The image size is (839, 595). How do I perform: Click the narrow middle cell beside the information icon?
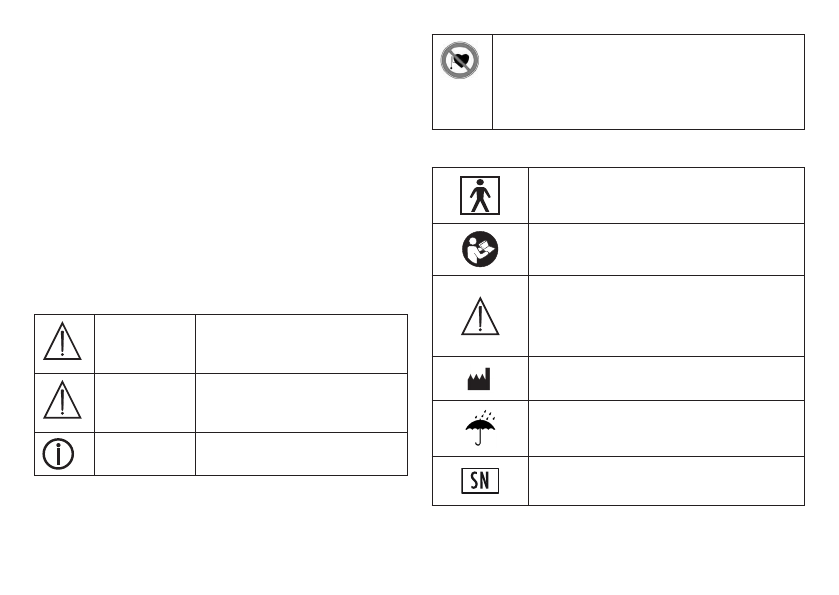click(145, 453)
